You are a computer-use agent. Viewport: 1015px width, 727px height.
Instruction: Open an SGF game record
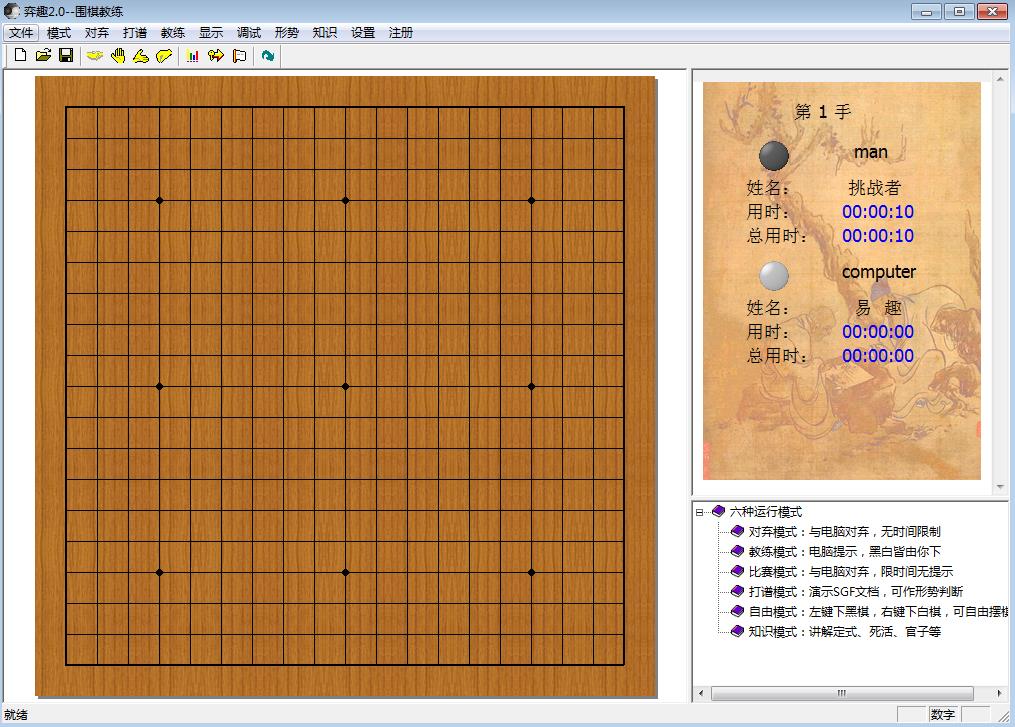coord(43,55)
